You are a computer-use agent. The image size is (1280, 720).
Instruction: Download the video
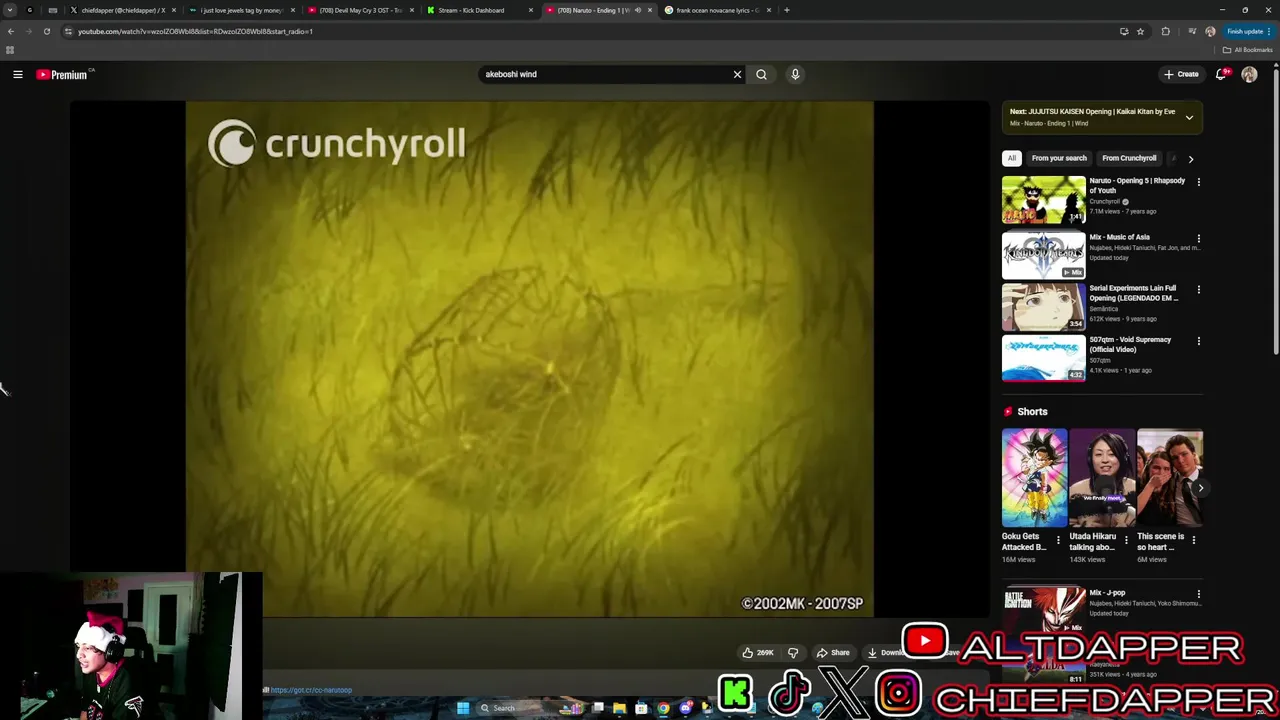[x=886, y=652]
